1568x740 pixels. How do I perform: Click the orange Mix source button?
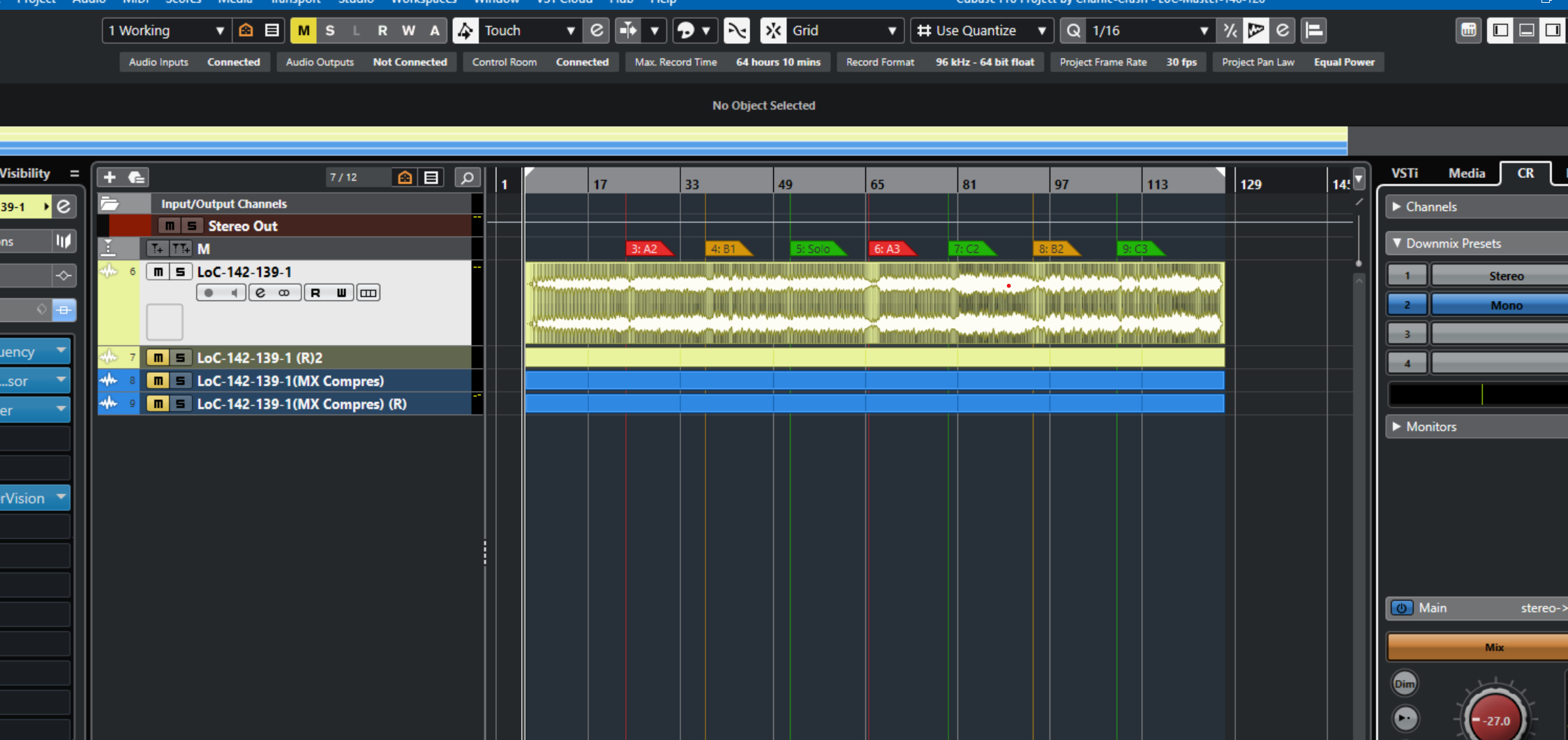point(1477,647)
